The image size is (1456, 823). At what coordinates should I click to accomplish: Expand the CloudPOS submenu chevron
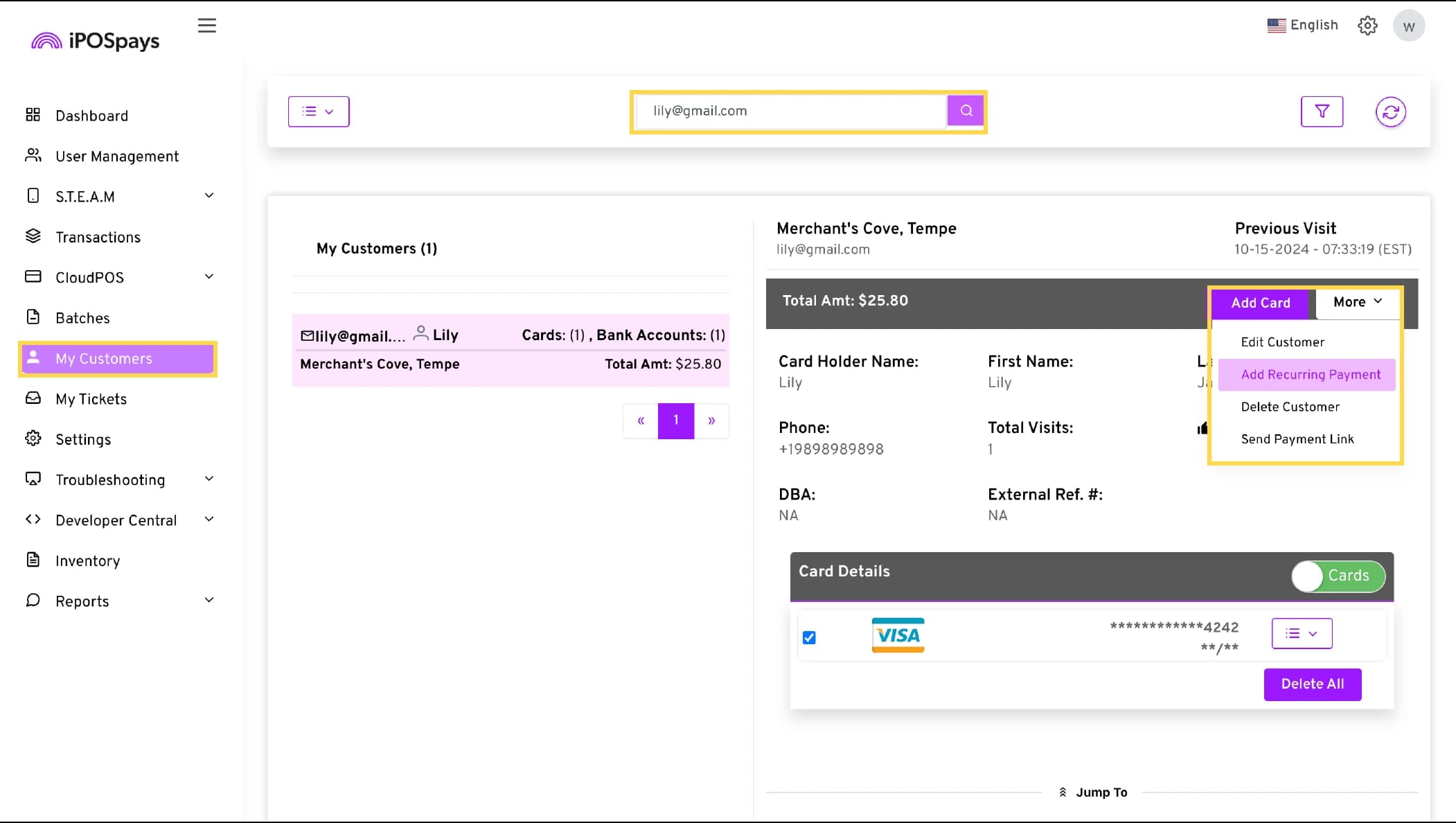pos(209,276)
